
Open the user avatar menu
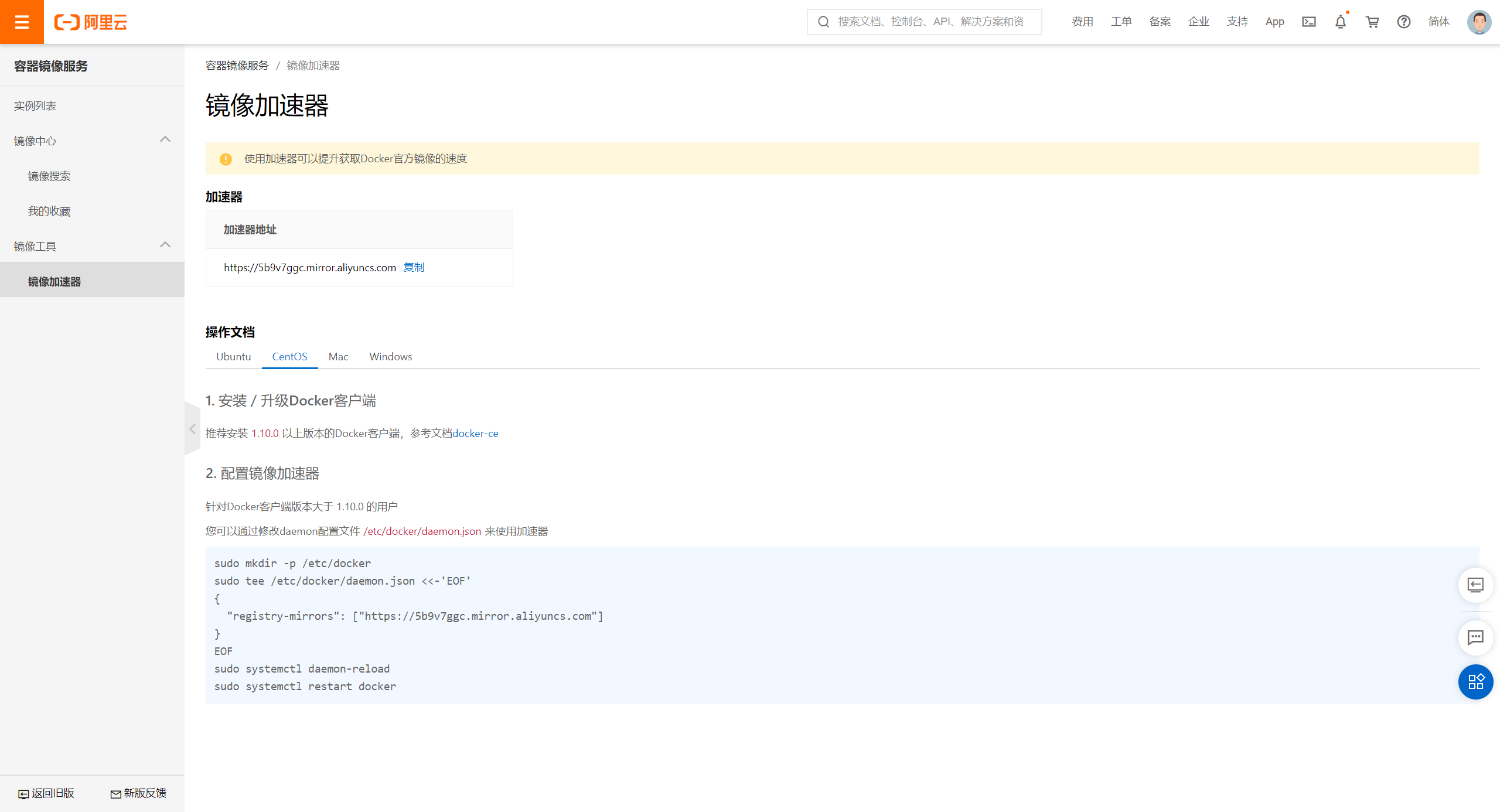click(x=1479, y=22)
